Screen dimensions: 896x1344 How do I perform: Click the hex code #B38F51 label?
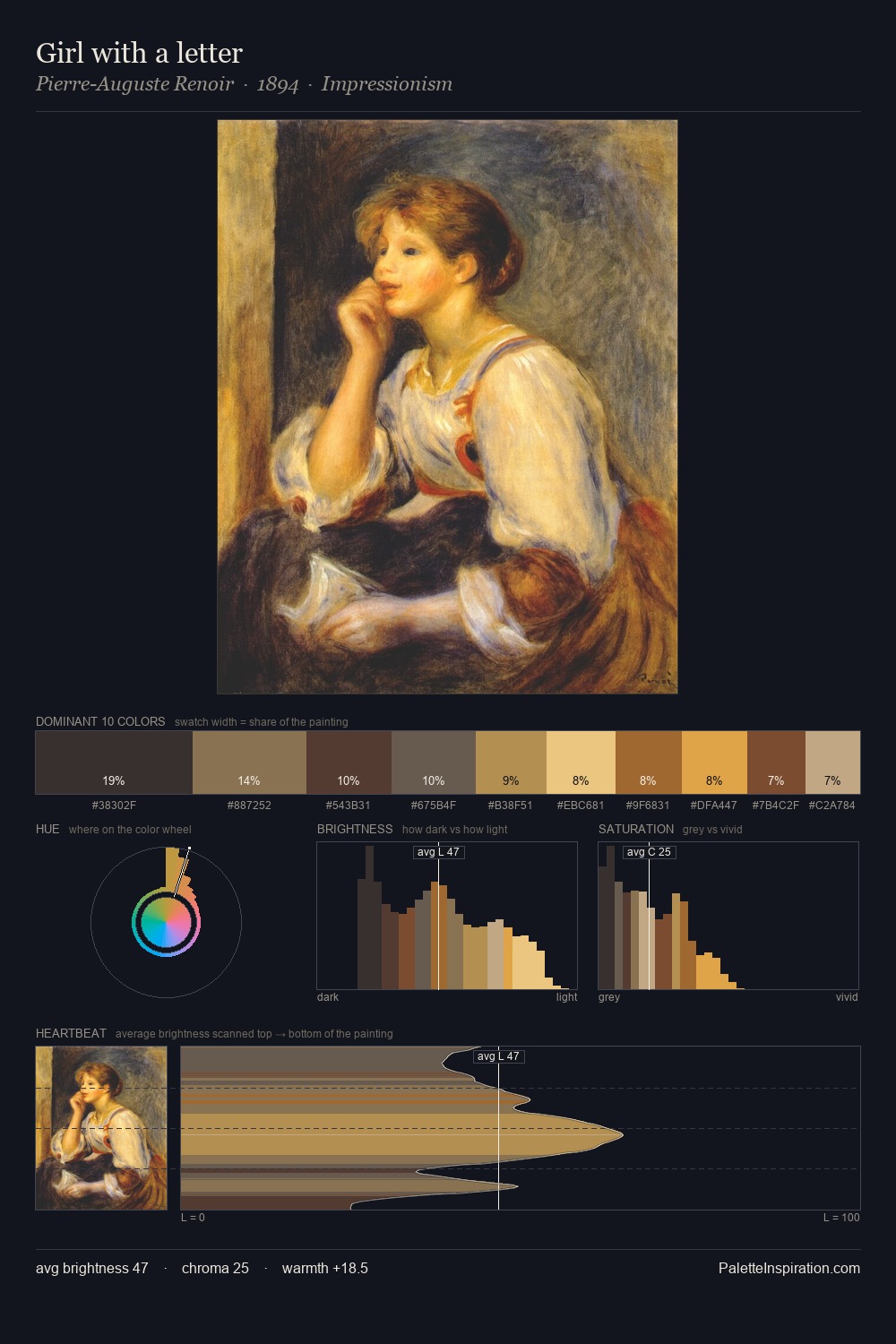(511, 806)
